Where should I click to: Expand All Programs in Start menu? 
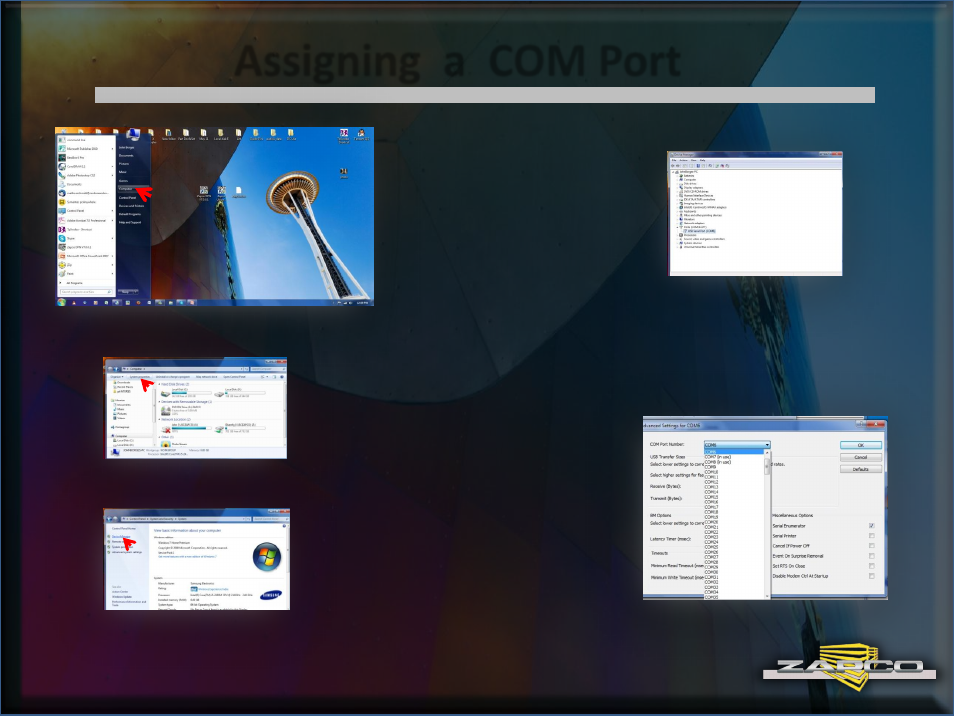point(74,283)
